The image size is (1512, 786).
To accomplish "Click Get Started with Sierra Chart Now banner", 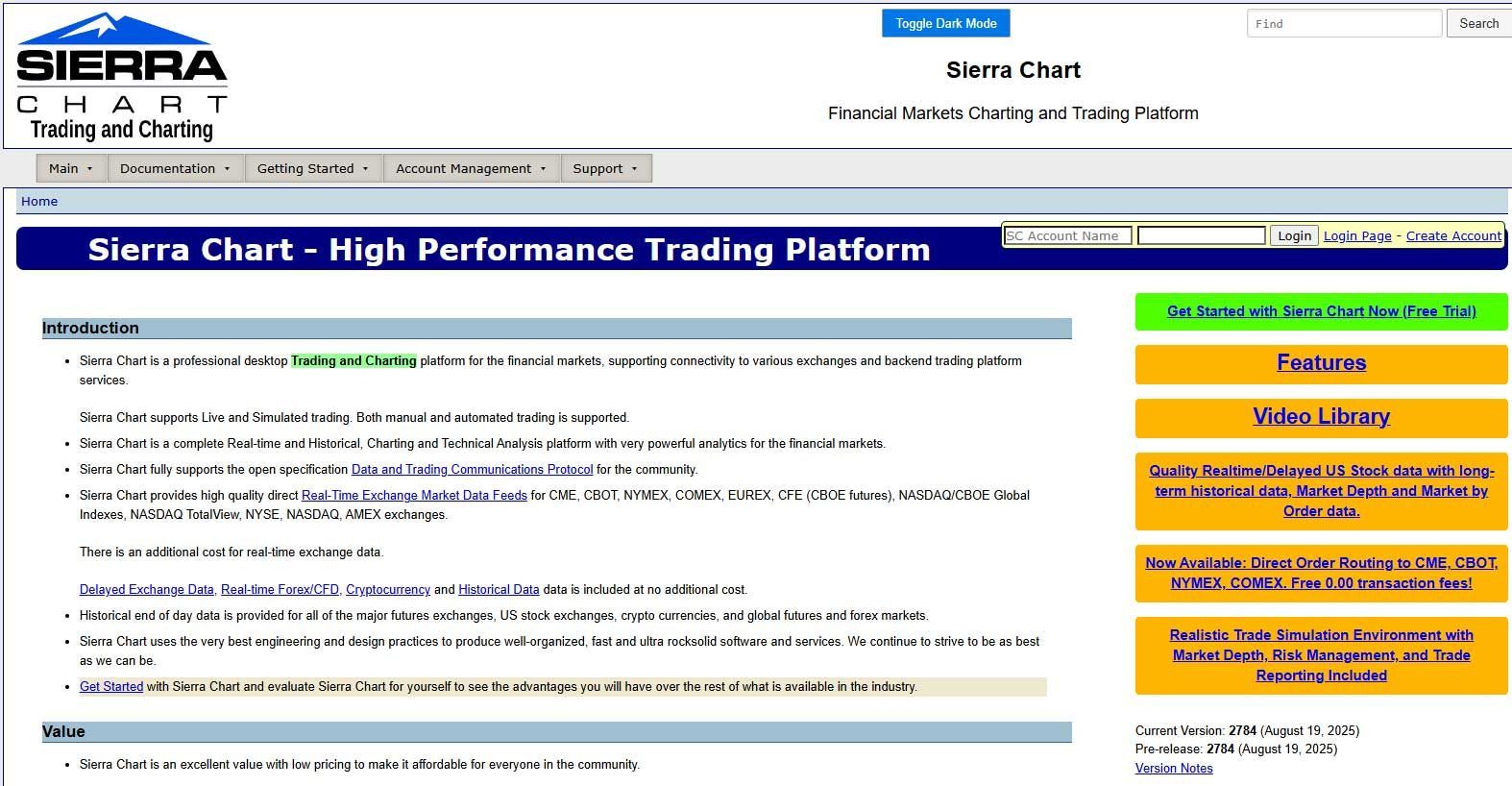I will click(1321, 311).
